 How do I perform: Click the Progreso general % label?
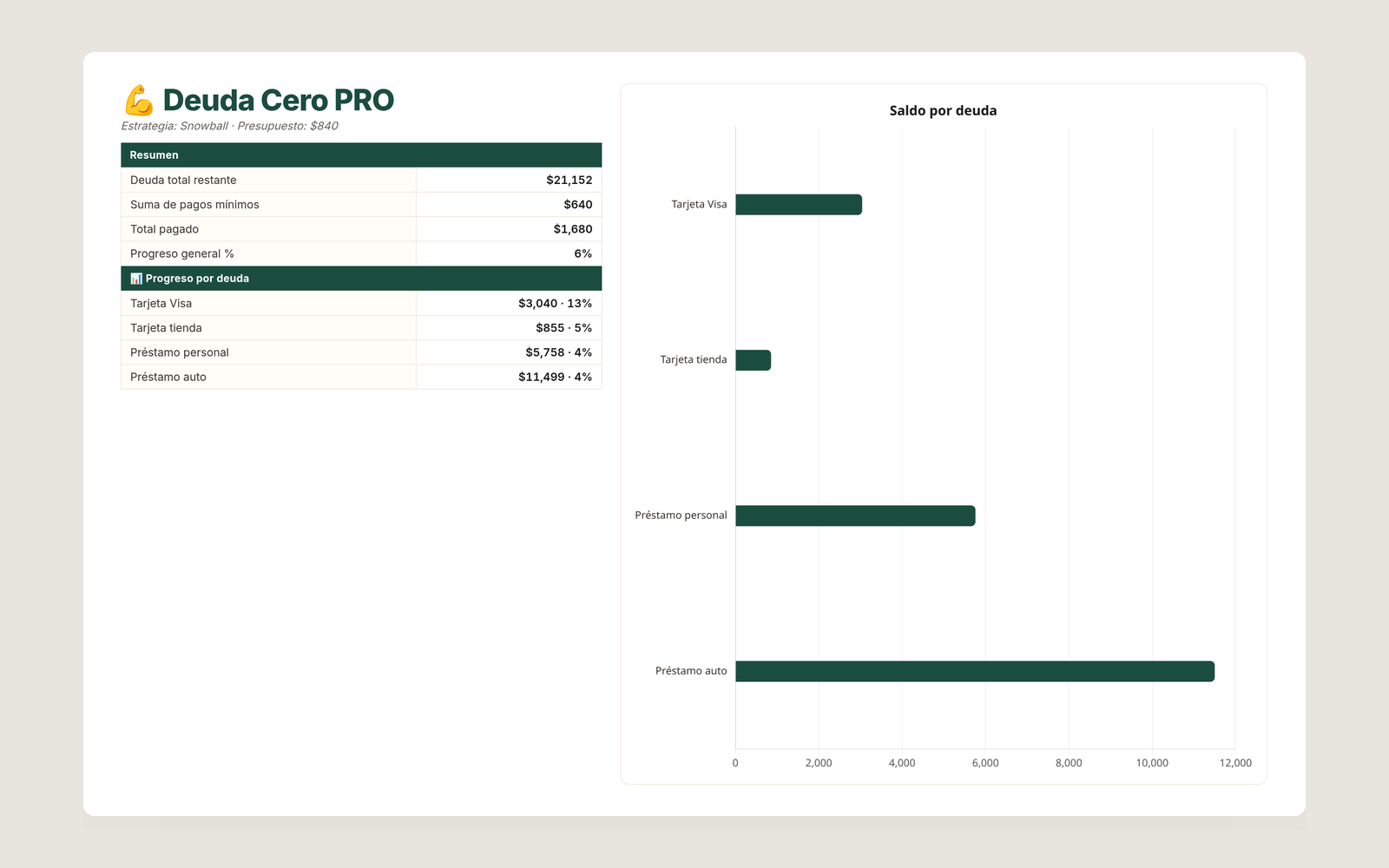pos(182,254)
